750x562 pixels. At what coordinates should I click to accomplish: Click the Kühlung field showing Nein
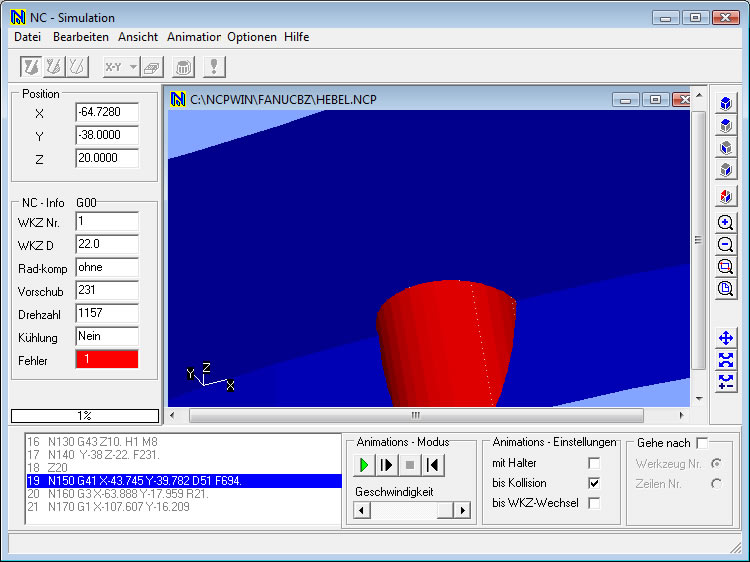pos(107,336)
